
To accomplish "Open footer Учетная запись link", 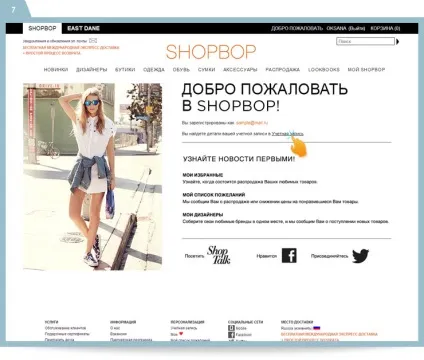I will [x=184, y=328].
